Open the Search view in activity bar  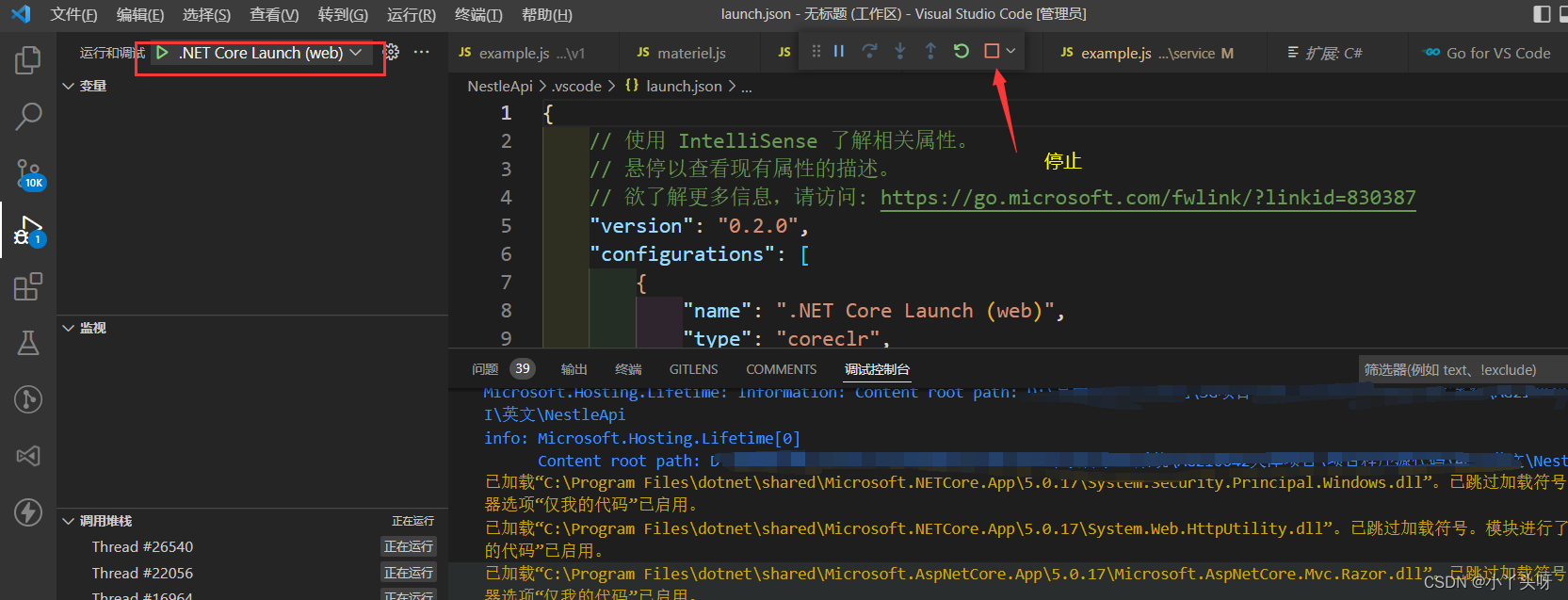pos(28,117)
